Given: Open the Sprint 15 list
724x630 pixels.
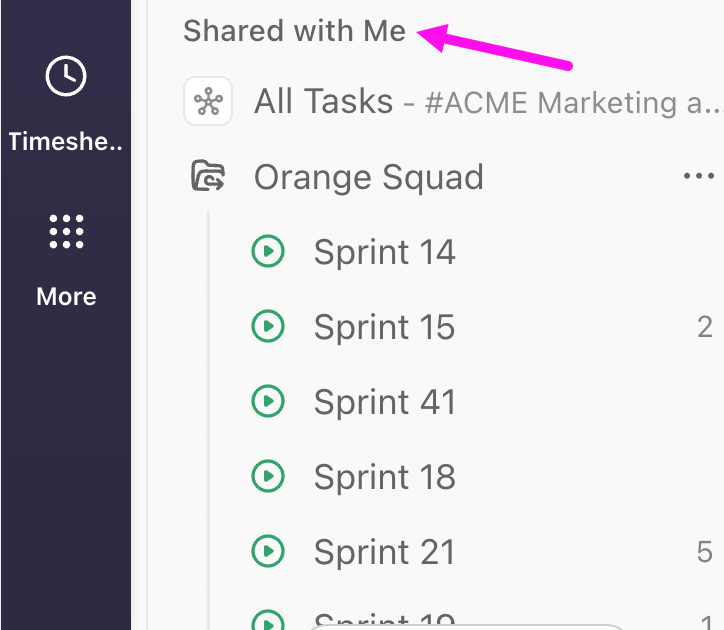Looking at the screenshot, I should [384, 327].
